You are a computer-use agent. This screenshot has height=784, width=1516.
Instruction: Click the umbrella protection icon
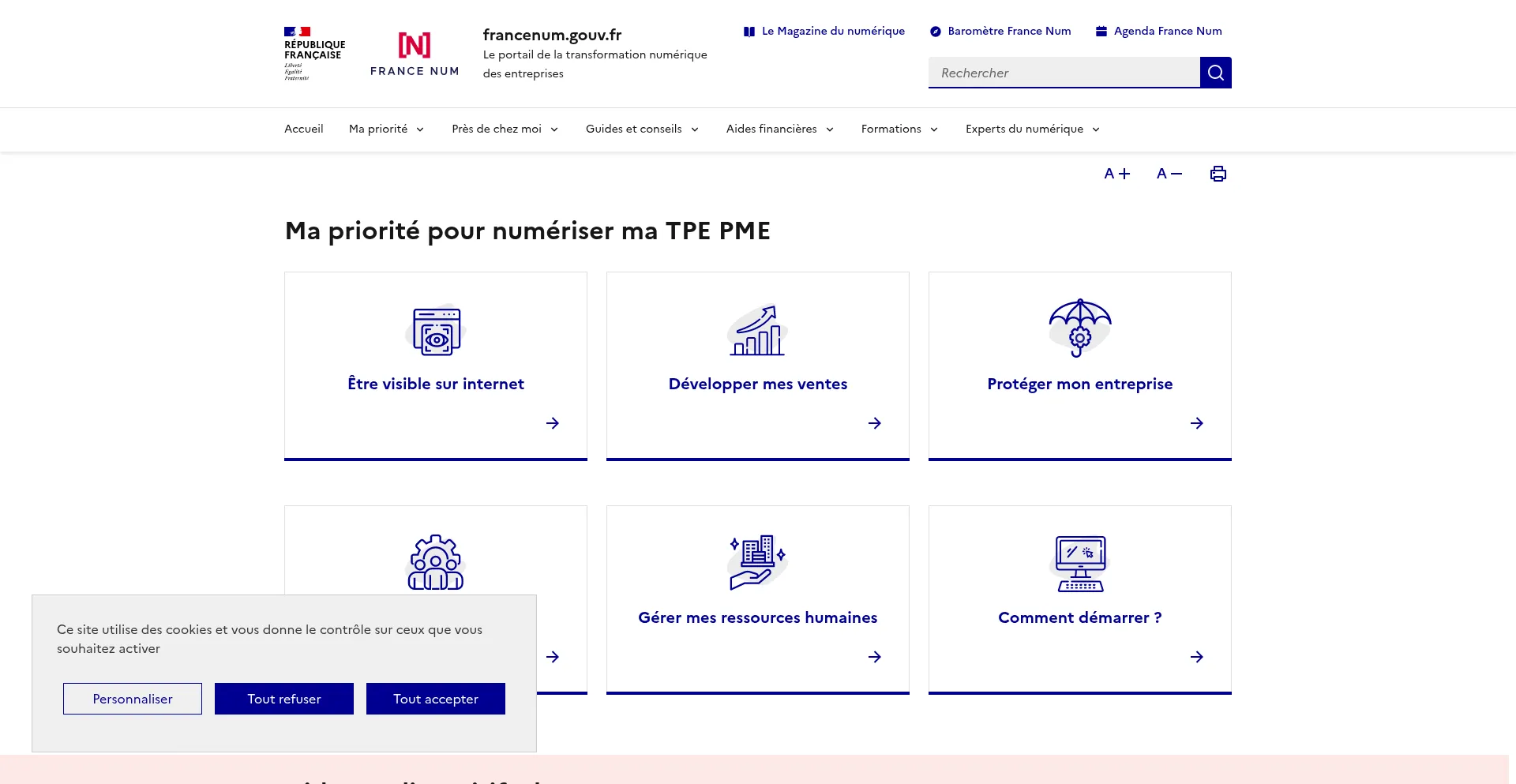point(1079,328)
